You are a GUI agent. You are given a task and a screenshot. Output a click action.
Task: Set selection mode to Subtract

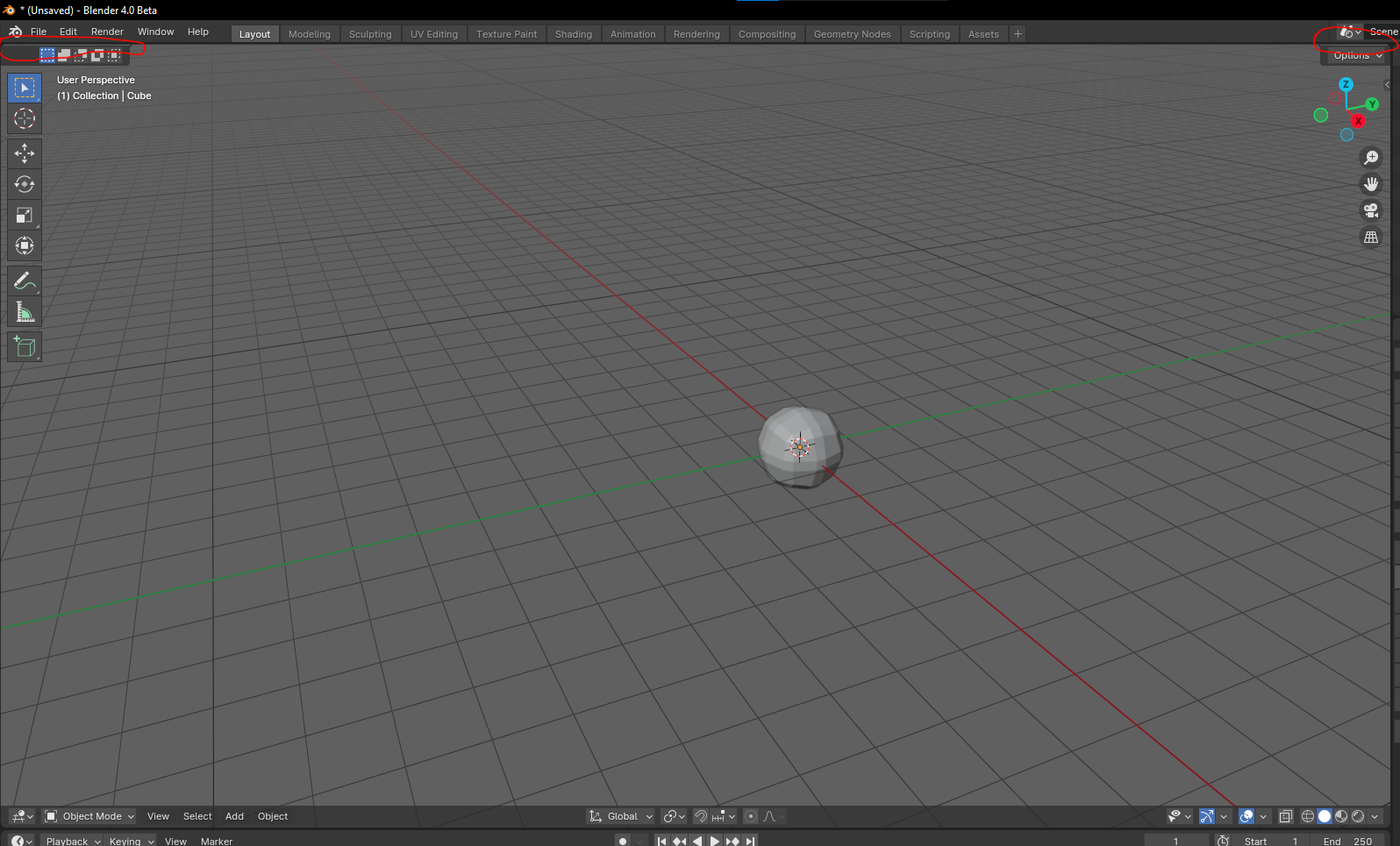click(x=81, y=54)
